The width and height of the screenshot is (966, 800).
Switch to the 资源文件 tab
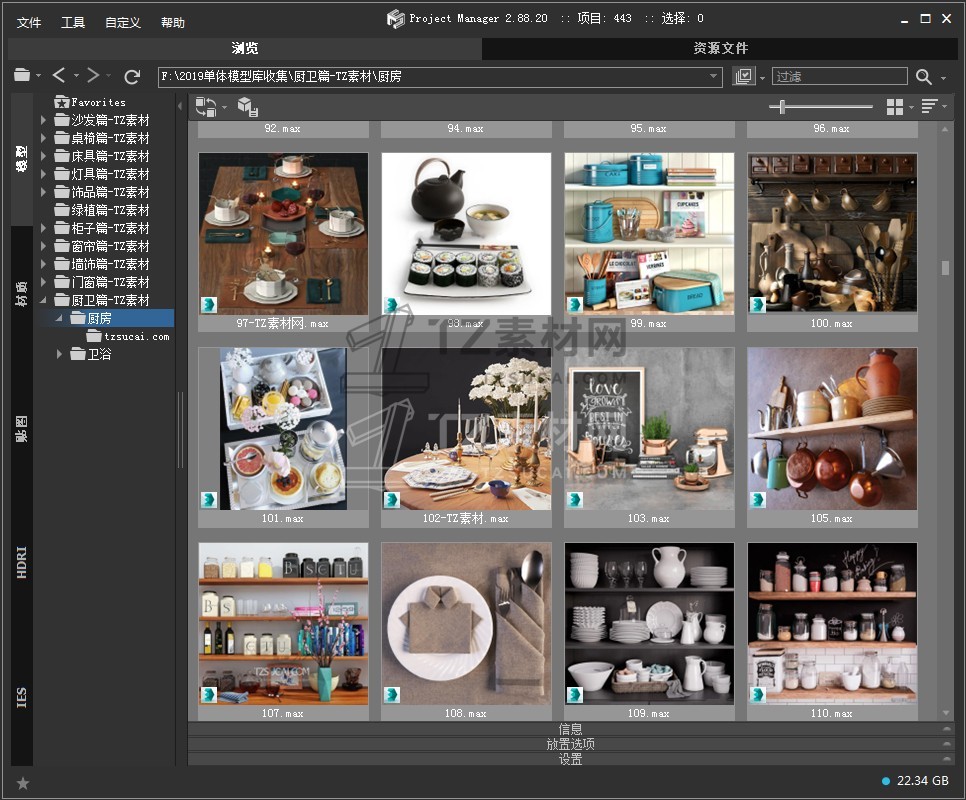coord(721,48)
